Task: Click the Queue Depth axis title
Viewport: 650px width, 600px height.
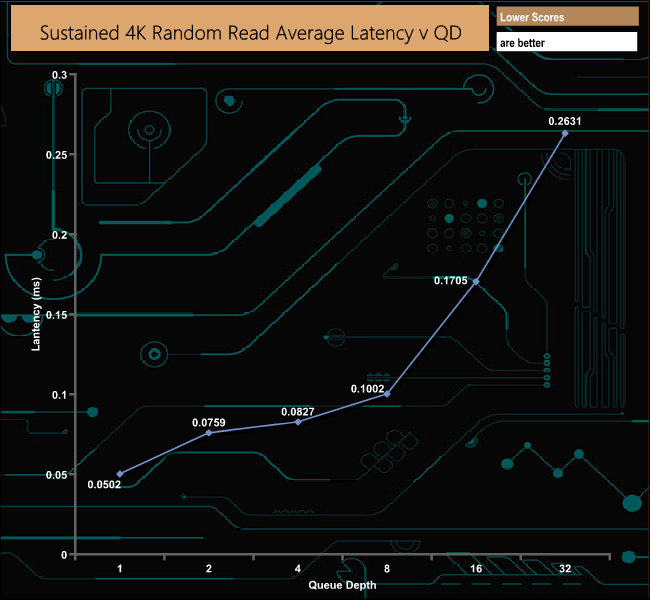Action: 342,585
